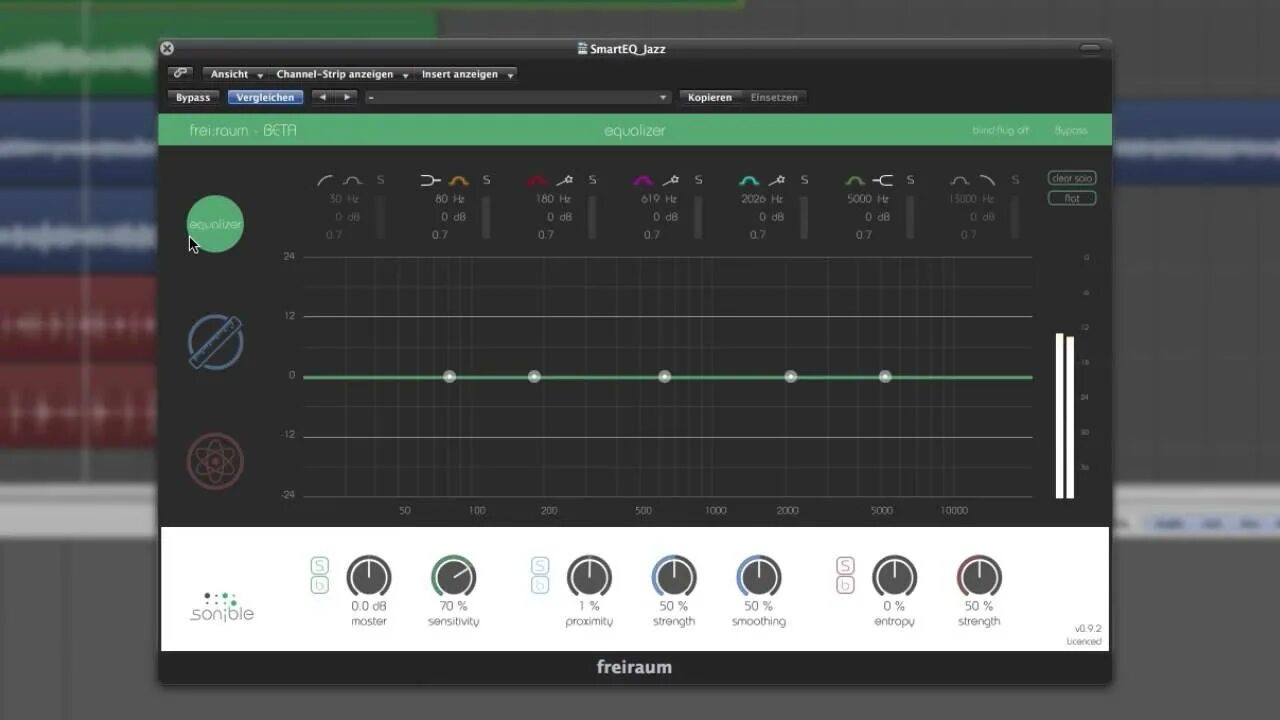Choose the orange bell shape for the 80 Hz band
Viewport: 1280px width, 720px height.
click(459, 180)
